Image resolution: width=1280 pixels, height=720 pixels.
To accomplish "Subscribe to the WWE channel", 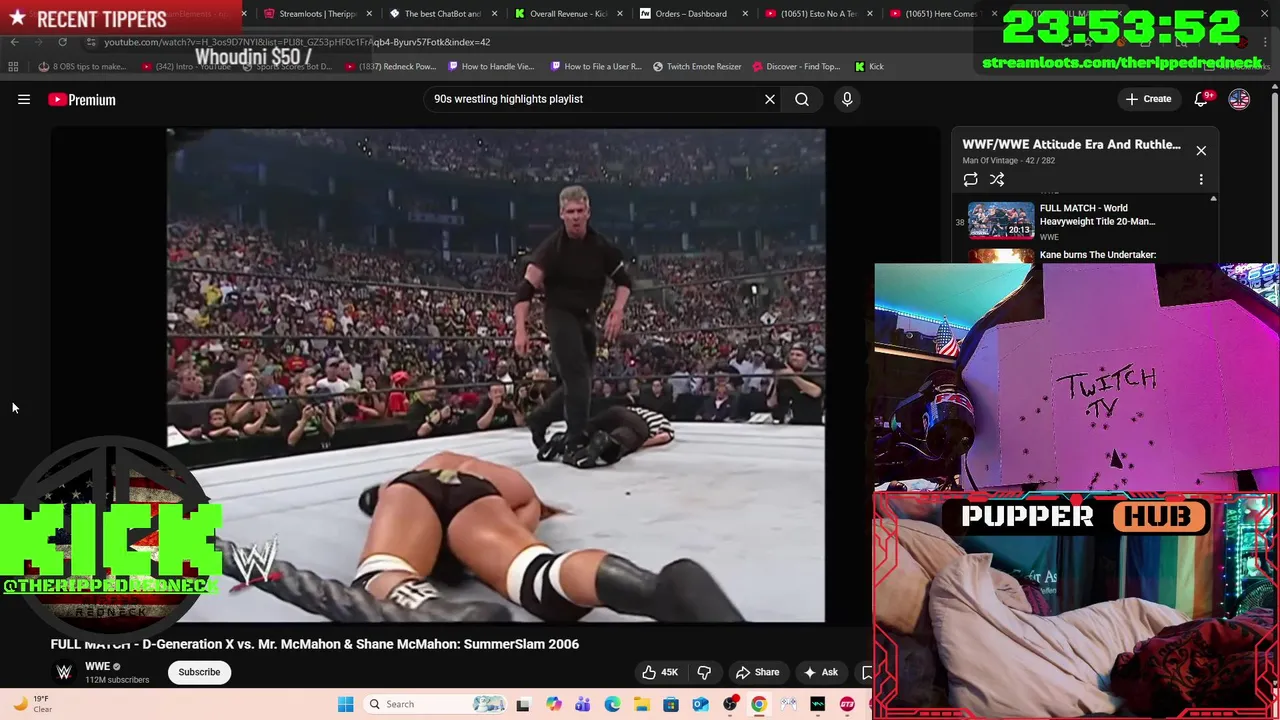I will (199, 672).
